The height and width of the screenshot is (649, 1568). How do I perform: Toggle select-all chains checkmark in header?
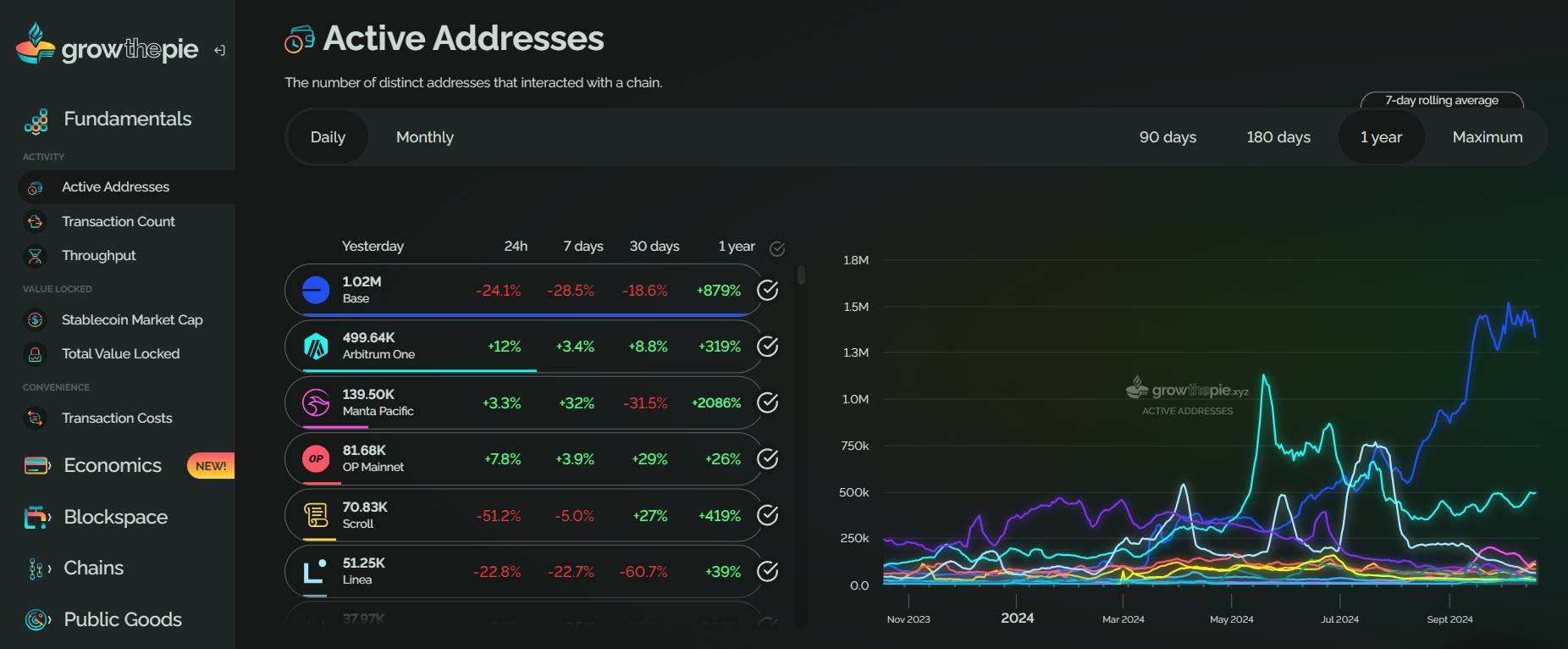tap(777, 248)
